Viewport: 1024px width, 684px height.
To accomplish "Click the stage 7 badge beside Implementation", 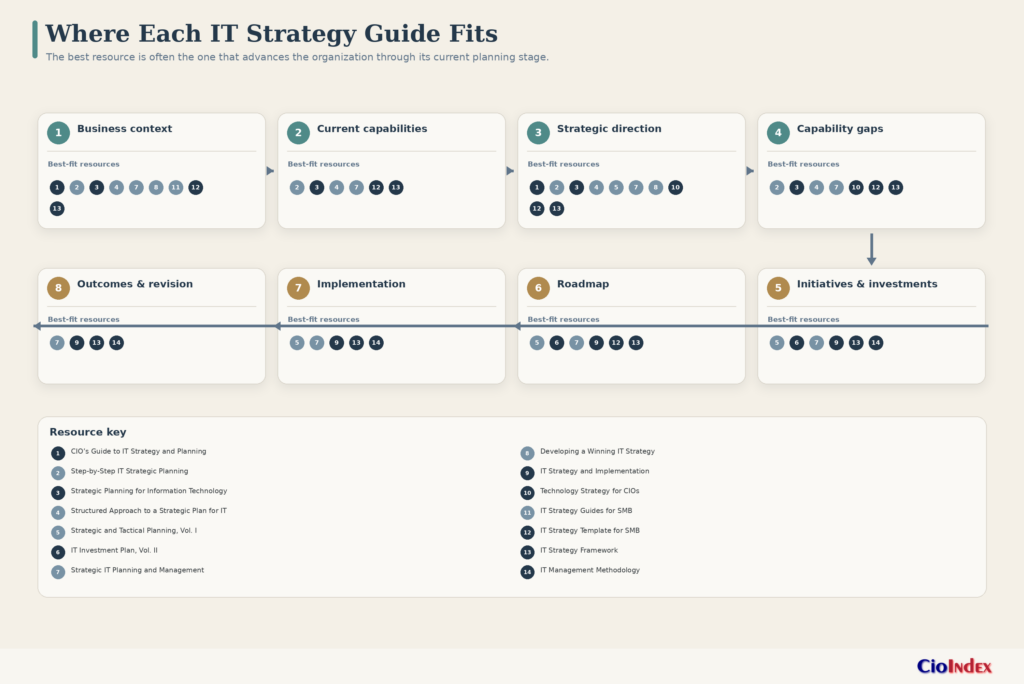I will [x=298, y=288].
